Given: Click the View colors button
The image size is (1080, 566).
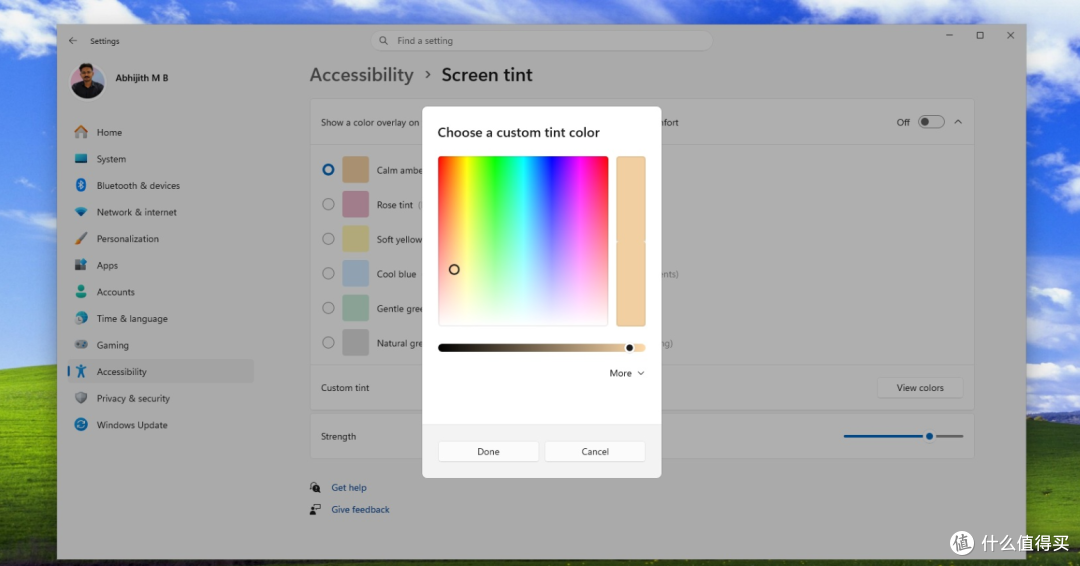Looking at the screenshot, I should (x=920, y=387).
